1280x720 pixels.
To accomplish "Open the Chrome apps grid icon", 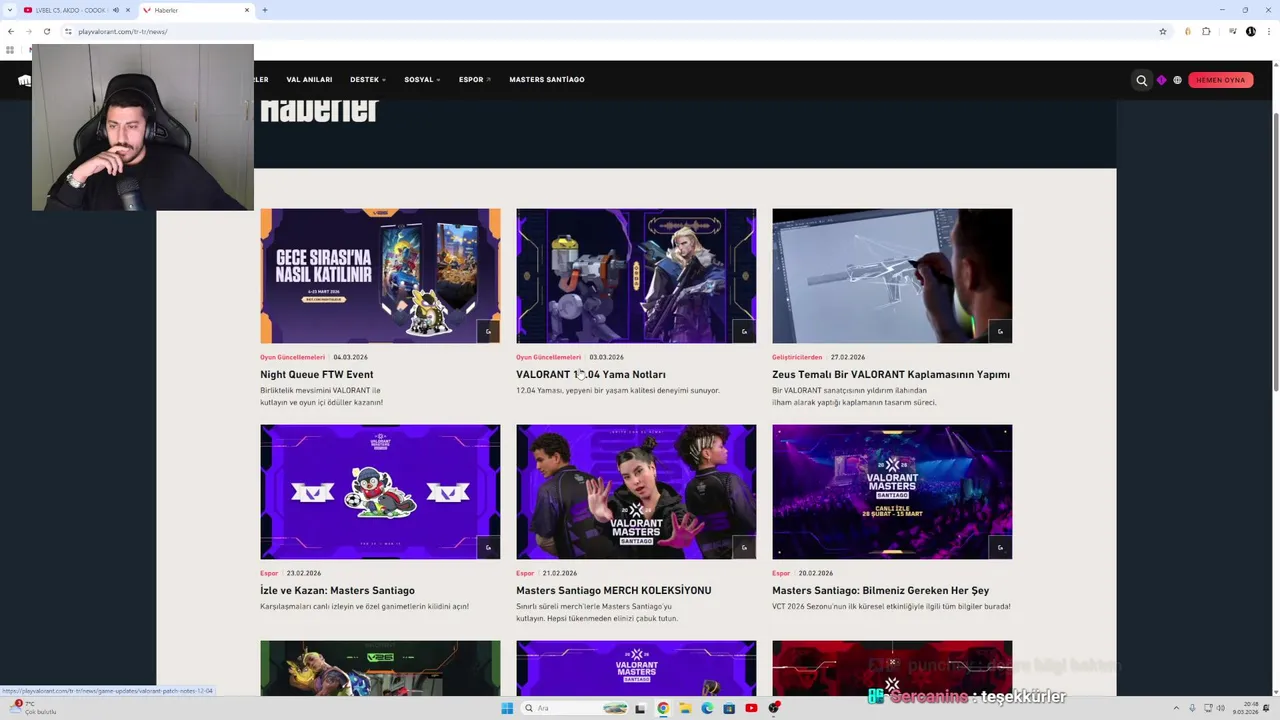I will point(10,50).
